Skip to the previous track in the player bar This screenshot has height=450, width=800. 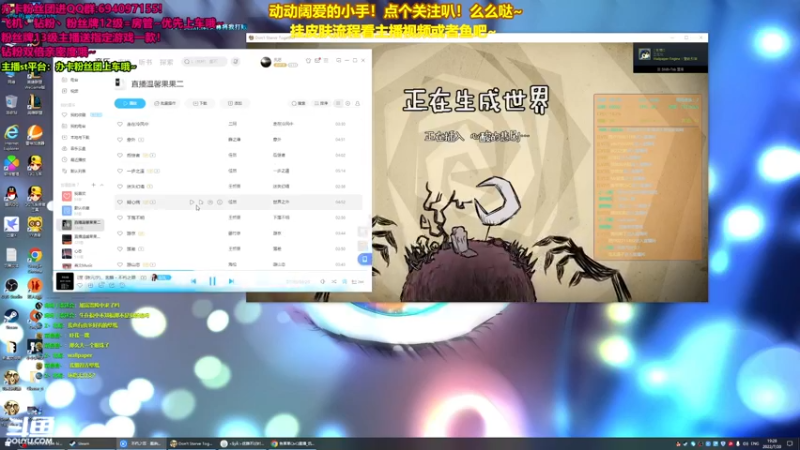click(x=193, y=281)
